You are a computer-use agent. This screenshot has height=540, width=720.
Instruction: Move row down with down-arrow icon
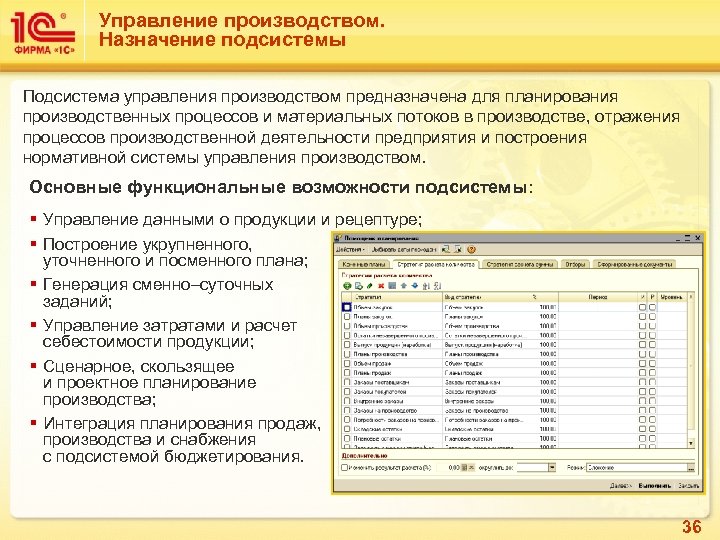pyautogui.click(x=415, y=286)
